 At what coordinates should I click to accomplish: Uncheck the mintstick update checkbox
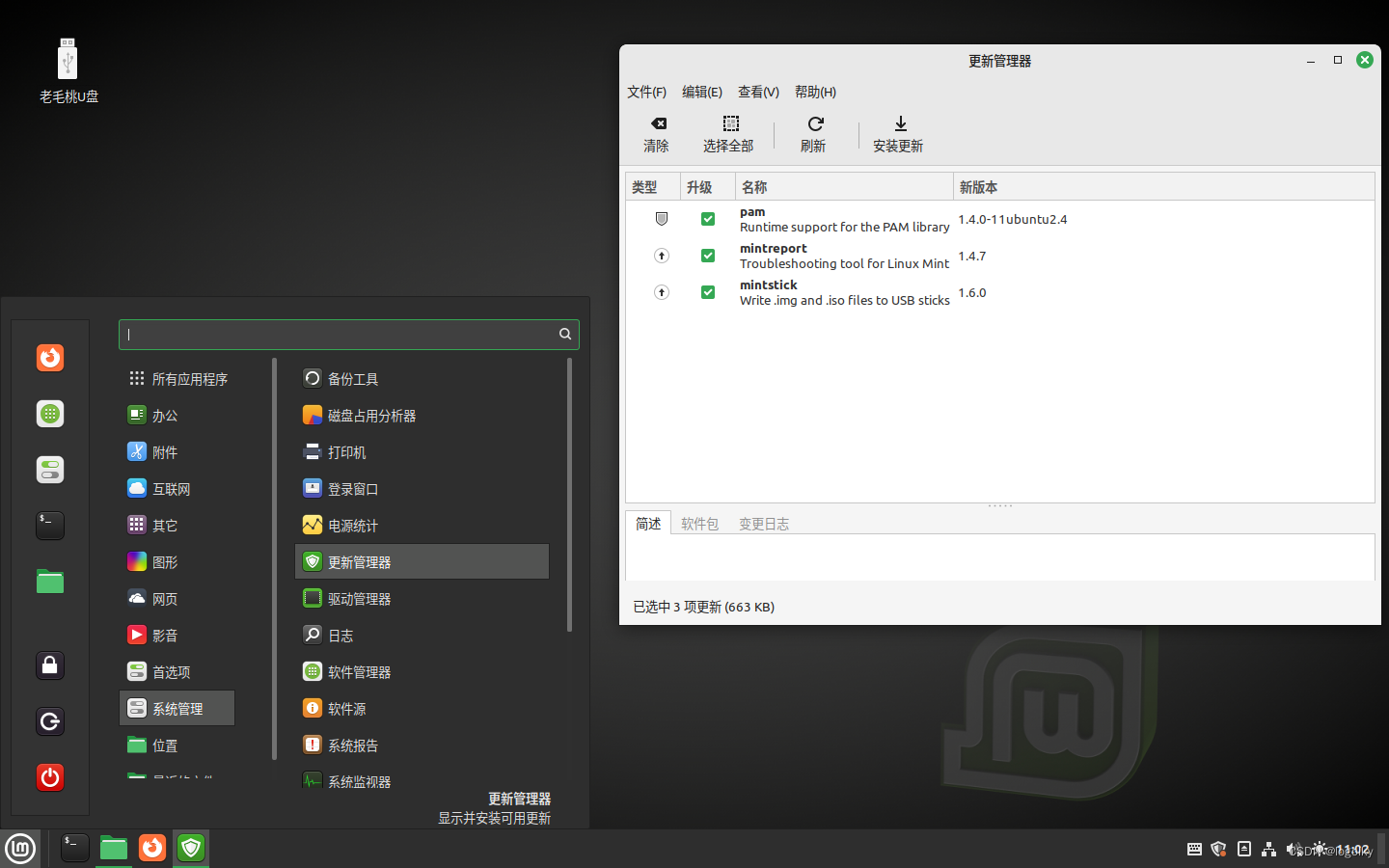click(708, 292)
